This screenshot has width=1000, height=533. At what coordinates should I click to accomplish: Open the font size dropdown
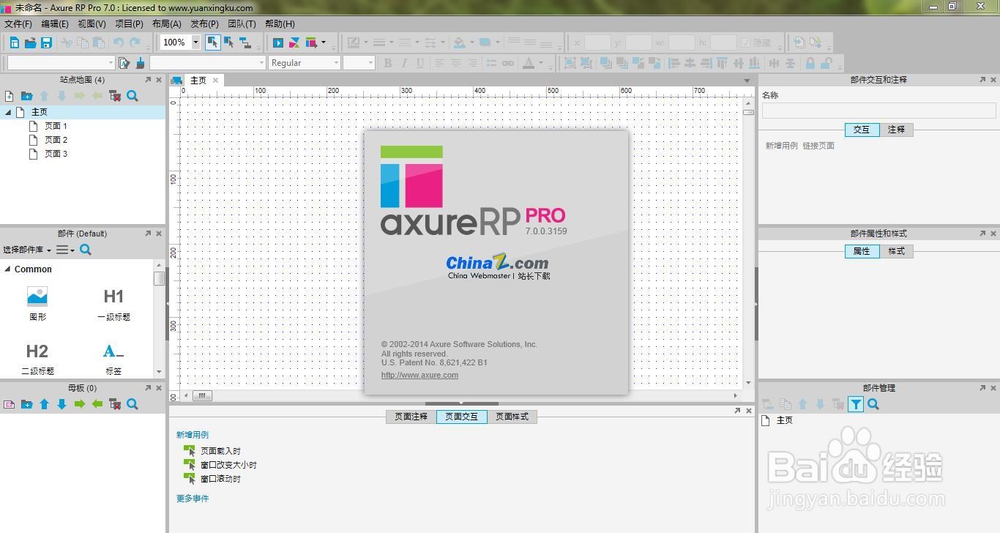(358, 62)
